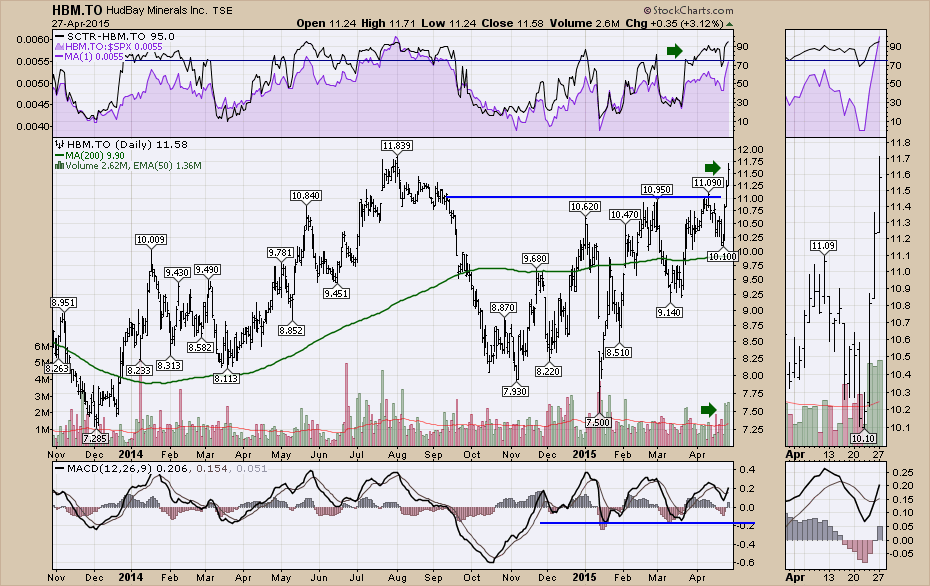Viewport: 930px width, 586px height.
Task: Click the 11.839 peak price label
Action: (x=397, y=145)
